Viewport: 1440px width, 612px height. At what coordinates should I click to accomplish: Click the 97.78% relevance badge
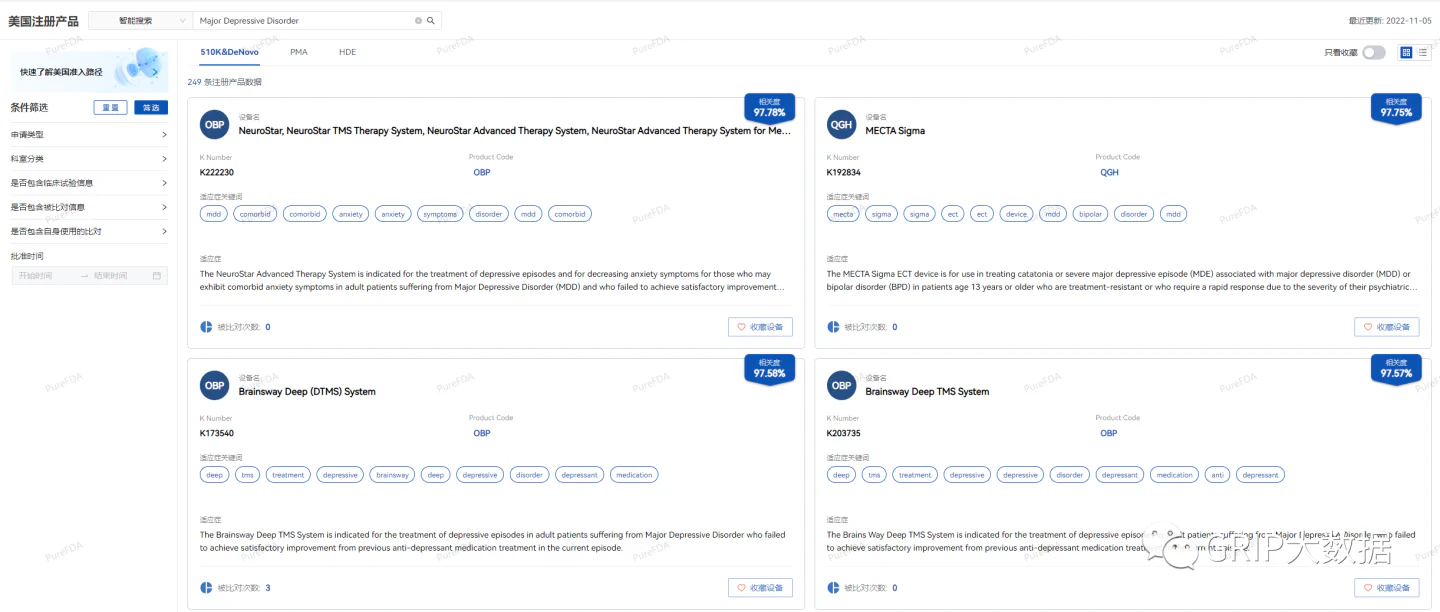(769, 108)
